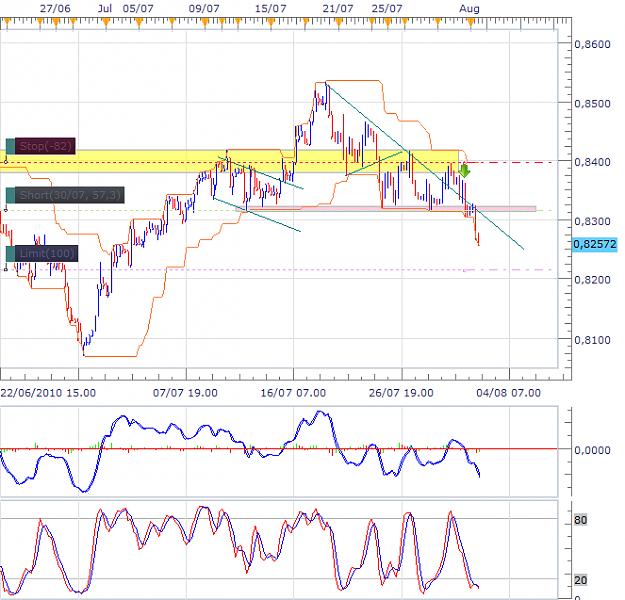Click the Stop(-82) order label
This screenshot has width=625, height=600.
pos(45,146)
